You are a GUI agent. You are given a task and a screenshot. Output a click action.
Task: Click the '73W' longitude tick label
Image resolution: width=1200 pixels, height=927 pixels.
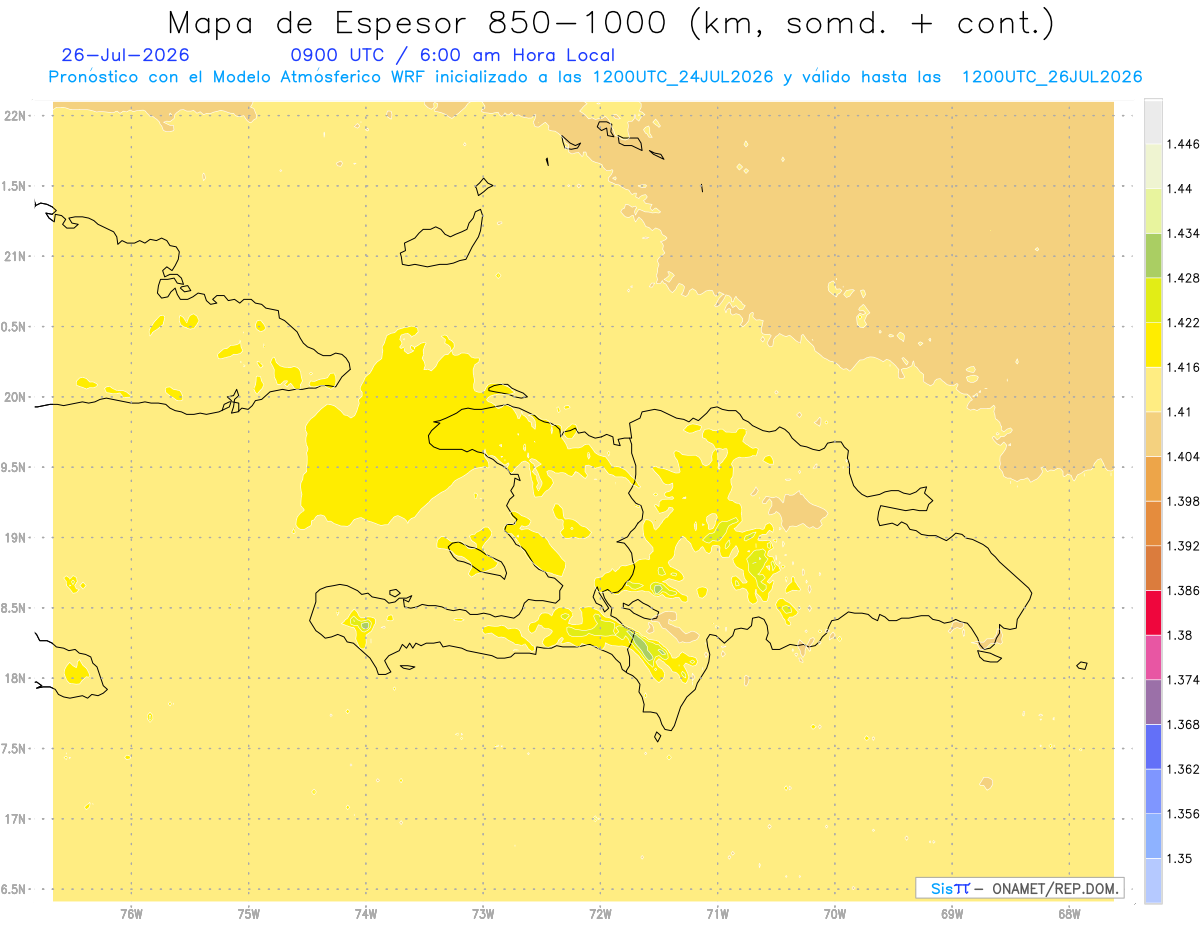[483, 914]
